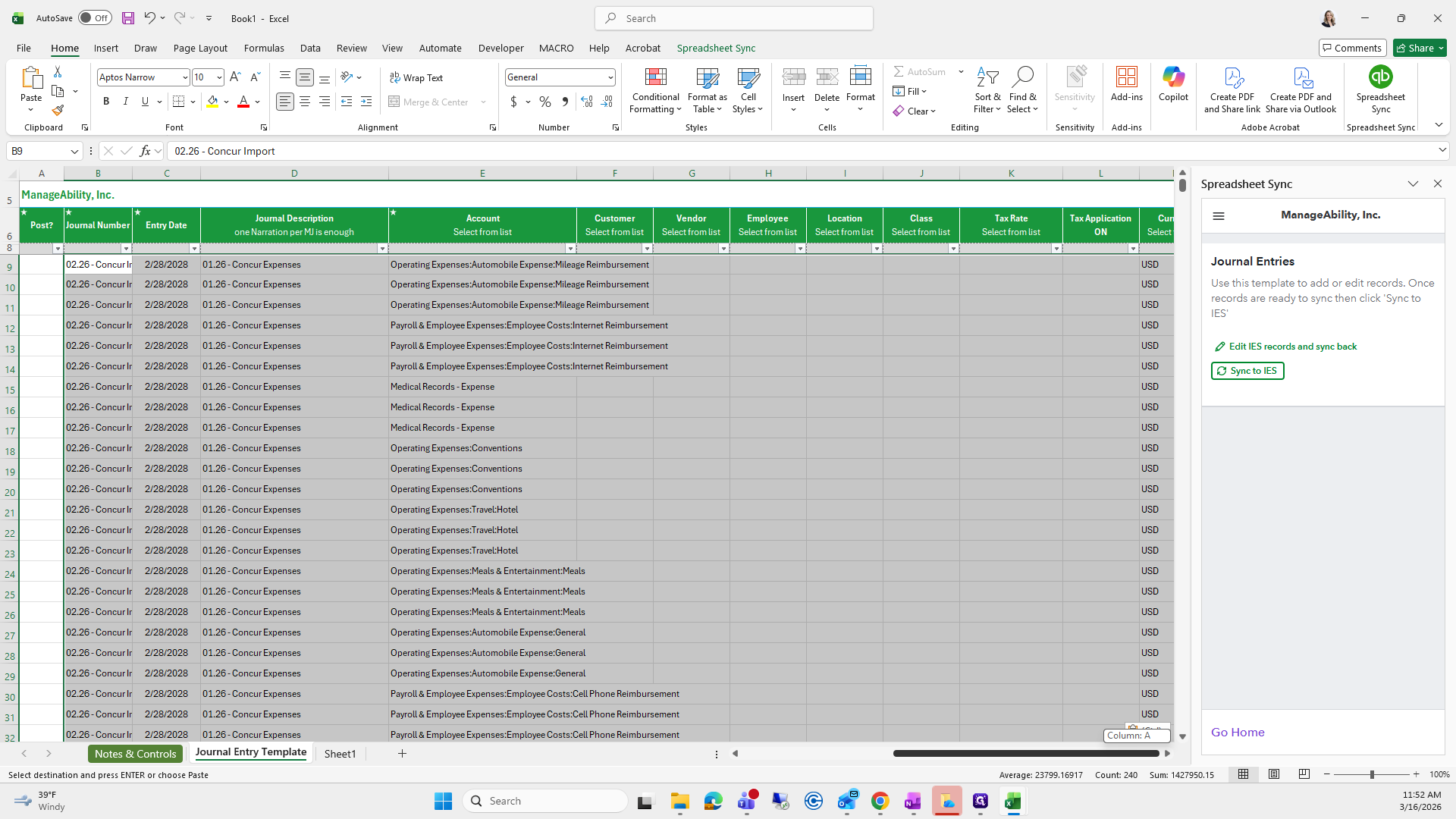The image size is (1456, 819).
Task: Expand the font name Aptos Narrow dropdown
Action: pos(184,77)
